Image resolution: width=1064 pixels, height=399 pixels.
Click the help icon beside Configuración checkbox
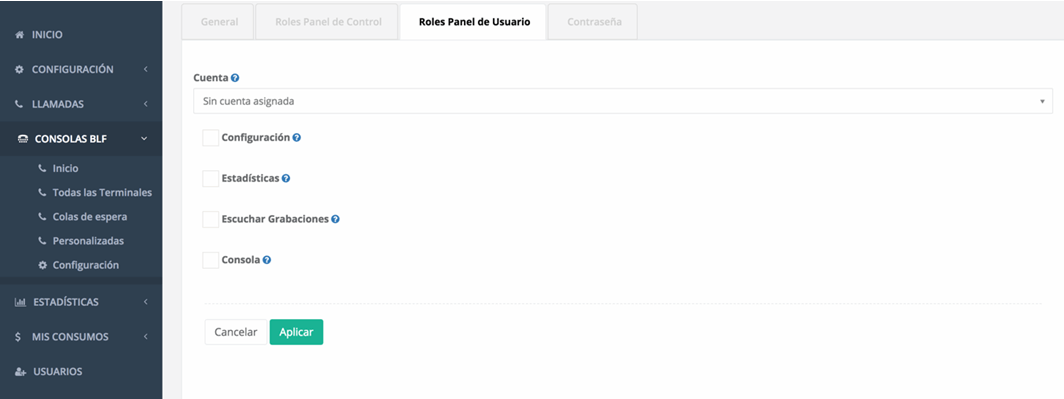297,137
